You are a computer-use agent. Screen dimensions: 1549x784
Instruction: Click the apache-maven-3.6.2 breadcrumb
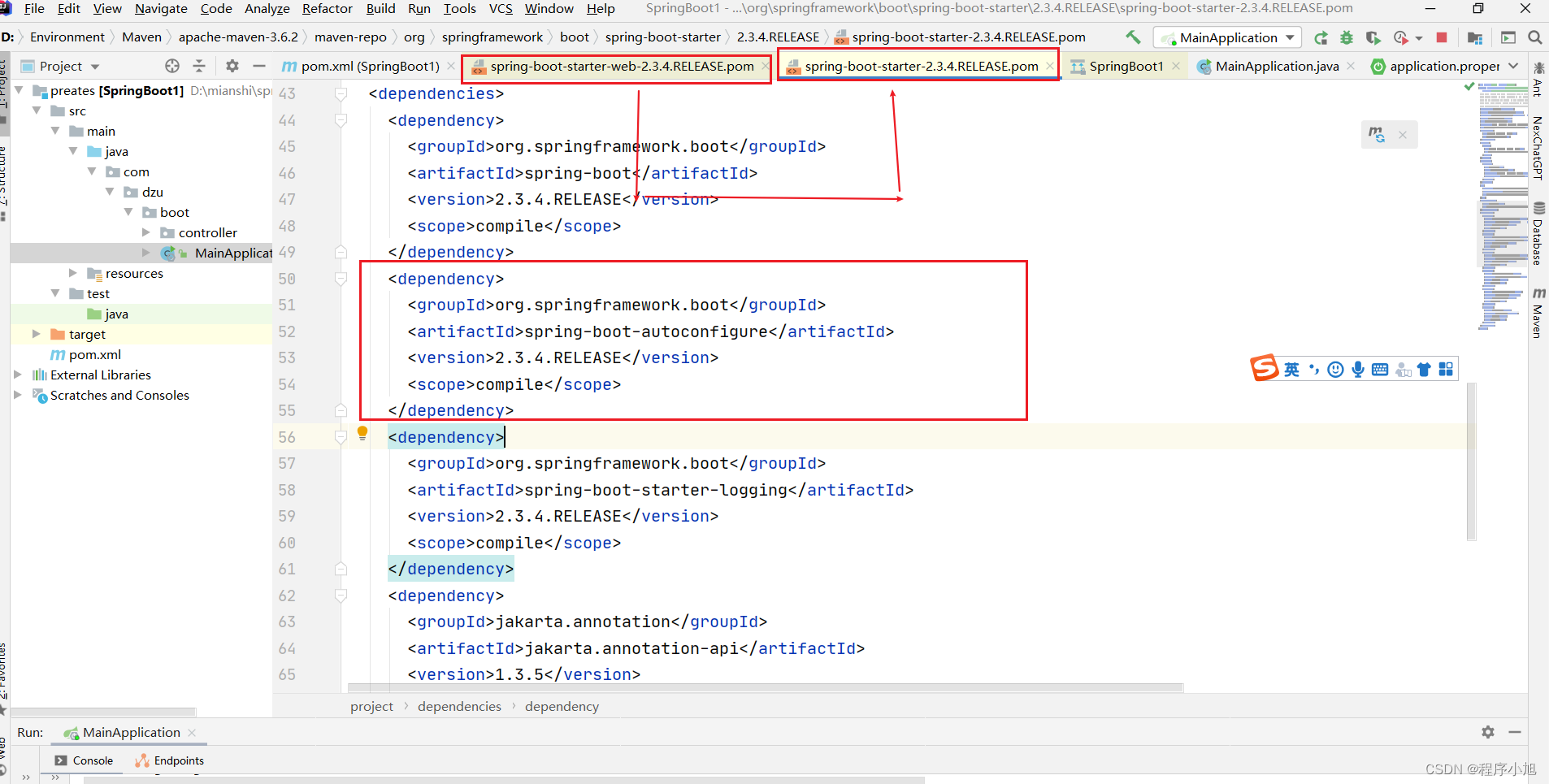tap(238, 37)
